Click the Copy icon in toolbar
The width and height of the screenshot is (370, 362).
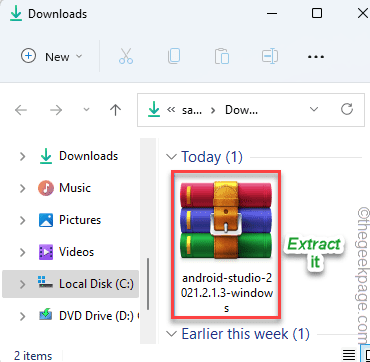click(x=174, y=56)
